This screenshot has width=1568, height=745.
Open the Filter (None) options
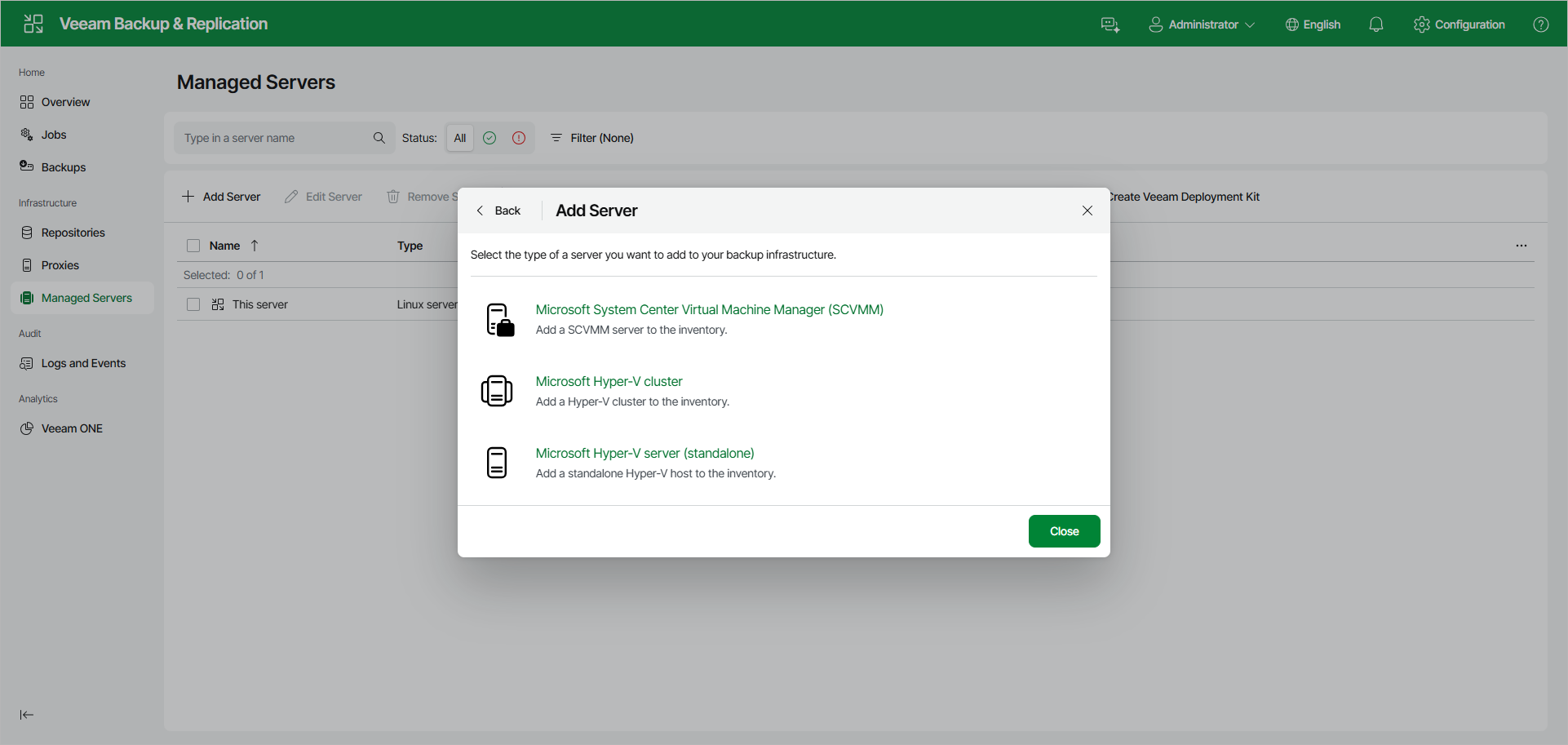pos(592,138)
